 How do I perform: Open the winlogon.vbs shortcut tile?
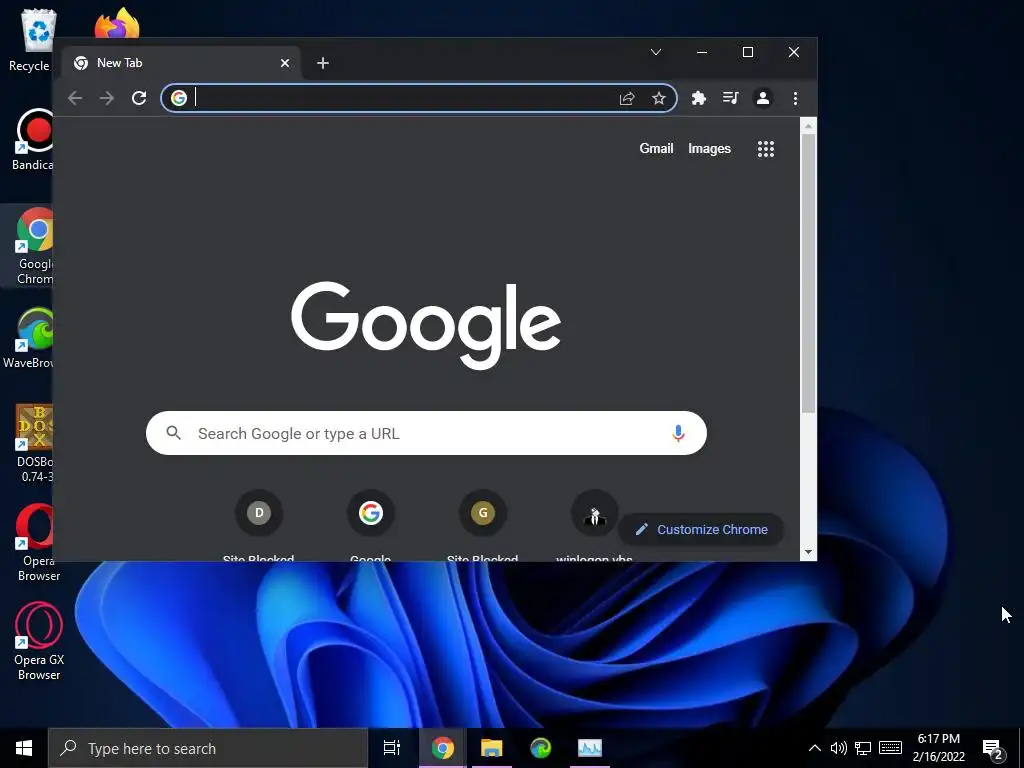[x=594, y=525]
